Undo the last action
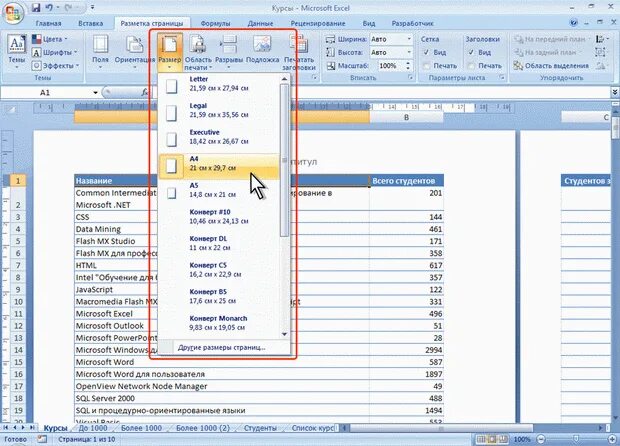 coord(49,8)
